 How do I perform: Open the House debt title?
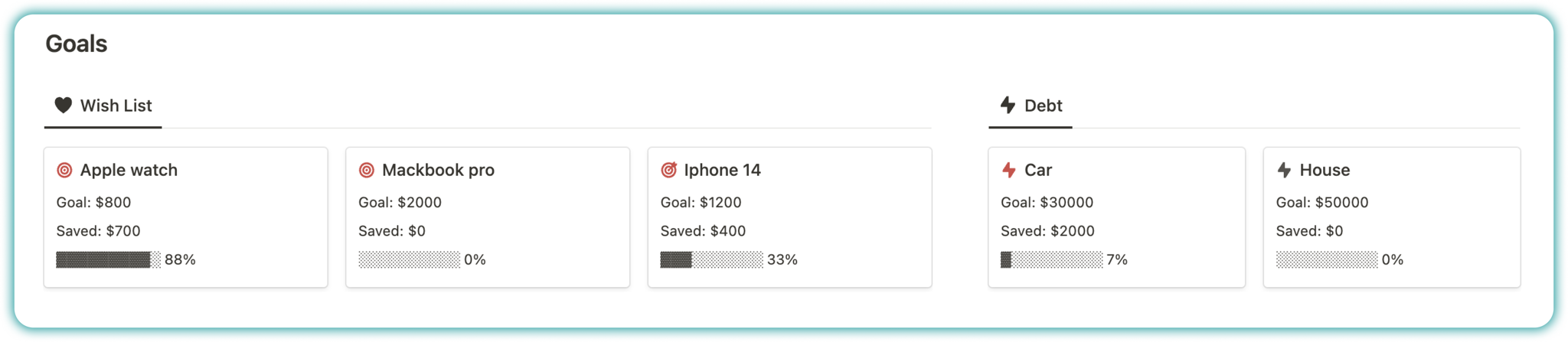(1325, 170)
